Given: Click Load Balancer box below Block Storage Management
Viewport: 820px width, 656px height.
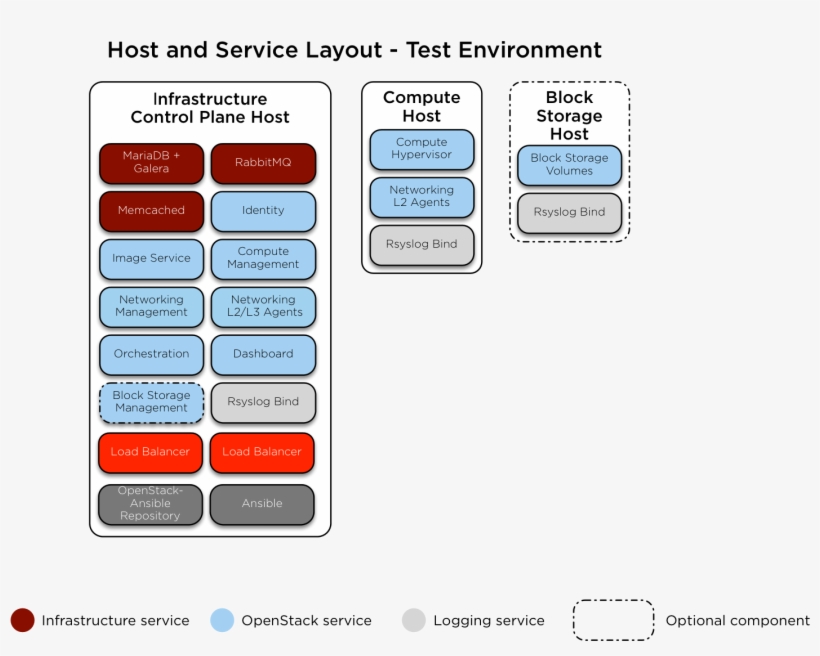Looking at the screenshot, I should pos(150,453).
